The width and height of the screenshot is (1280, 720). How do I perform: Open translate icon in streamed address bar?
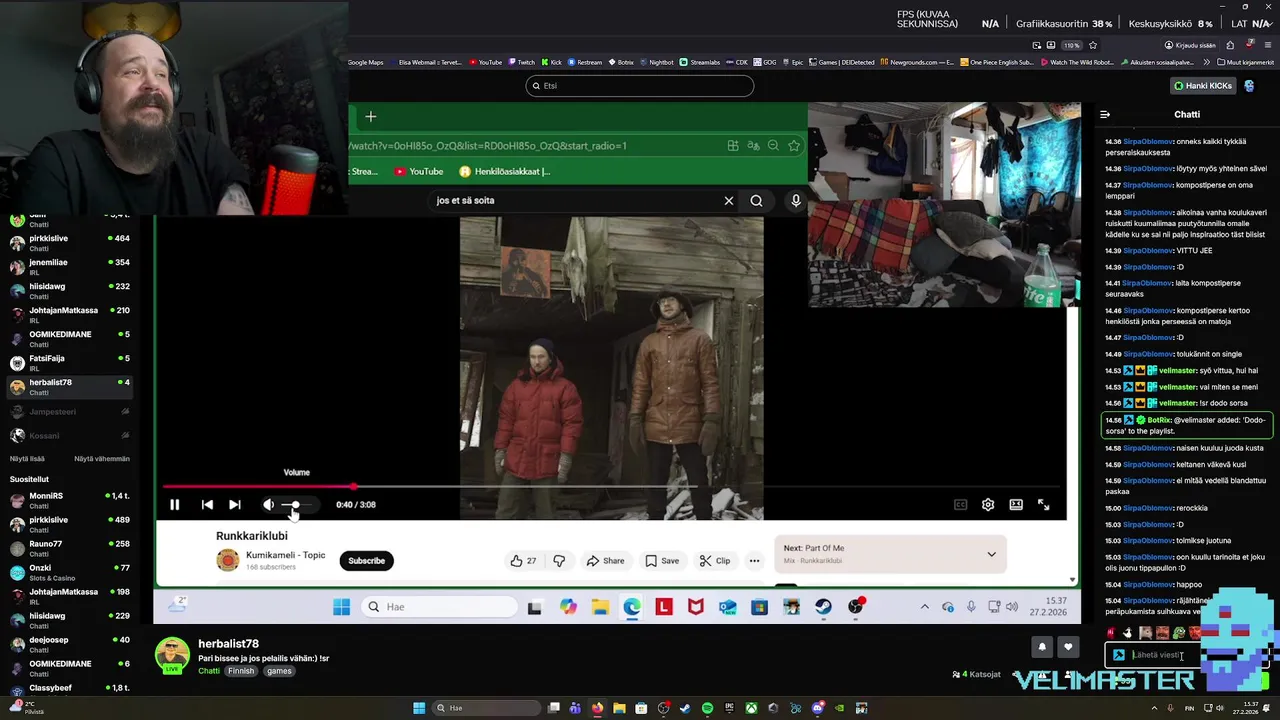tap(753, 146)
